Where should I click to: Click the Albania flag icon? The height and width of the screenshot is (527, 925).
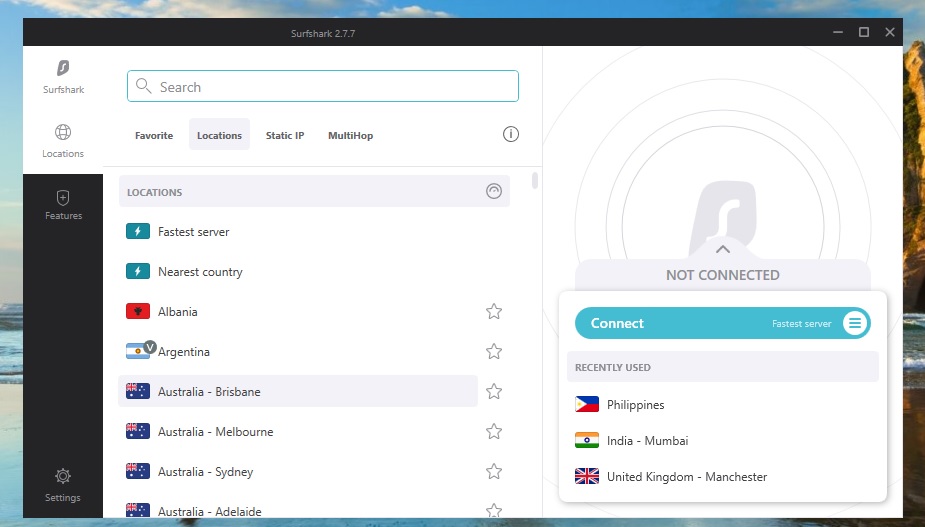pos(138,311)
